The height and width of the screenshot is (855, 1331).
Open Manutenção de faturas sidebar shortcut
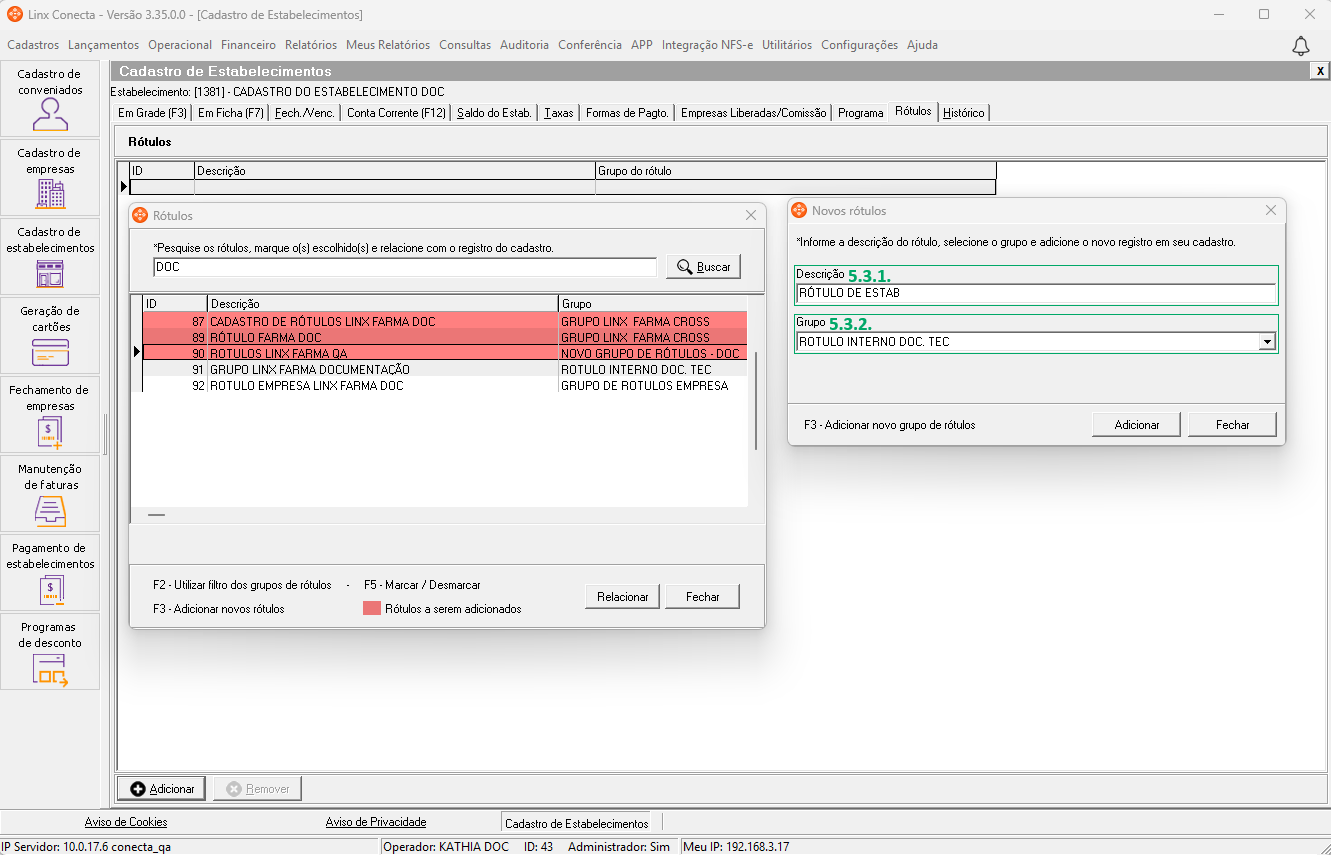click(50, 493)
